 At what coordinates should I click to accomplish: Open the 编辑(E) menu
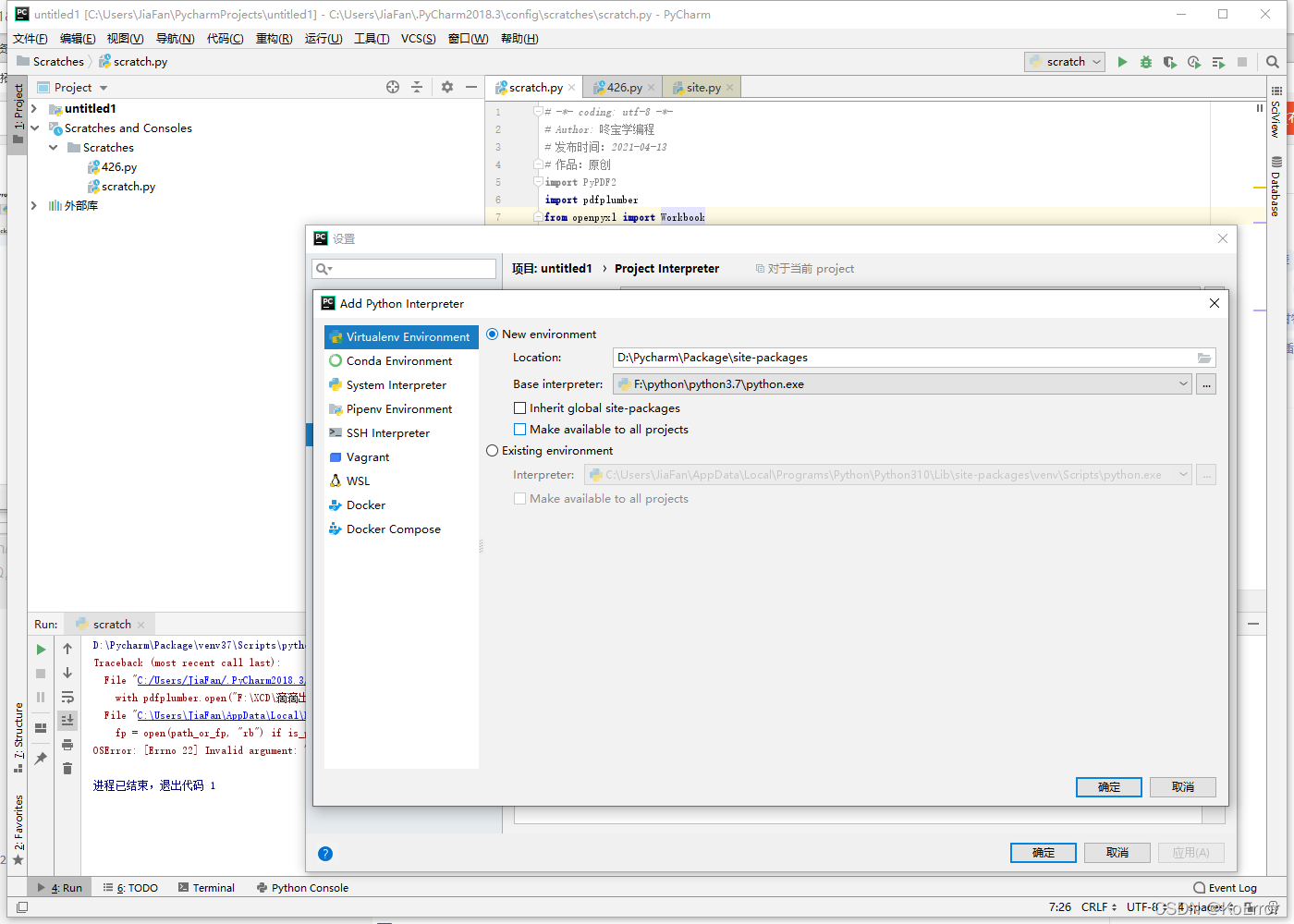pos(78,39)
